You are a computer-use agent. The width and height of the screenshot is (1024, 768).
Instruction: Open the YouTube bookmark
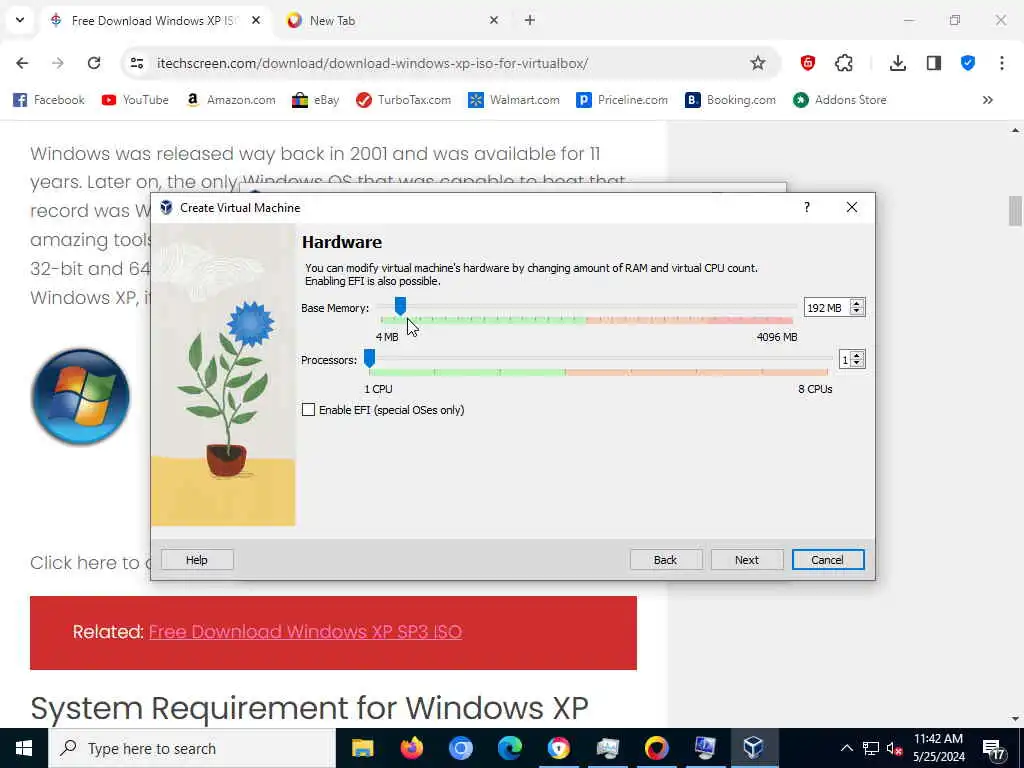(135, 100)
